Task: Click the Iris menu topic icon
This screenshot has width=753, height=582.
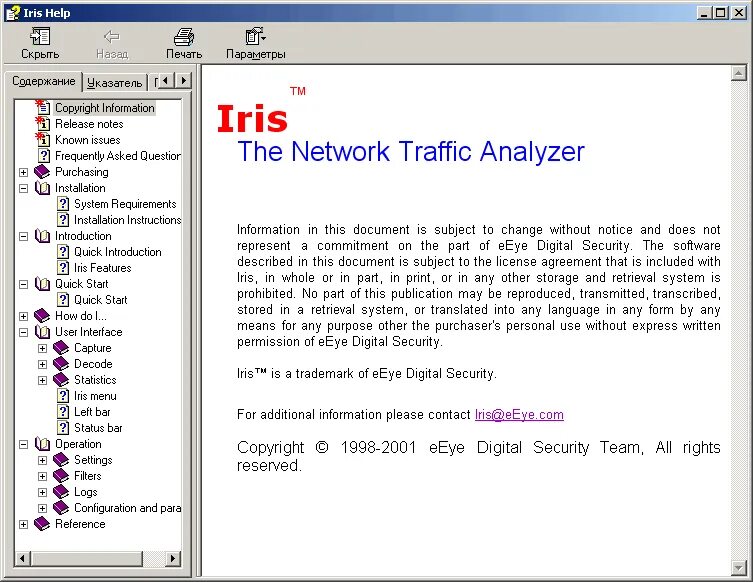Action: coord(63,396)
